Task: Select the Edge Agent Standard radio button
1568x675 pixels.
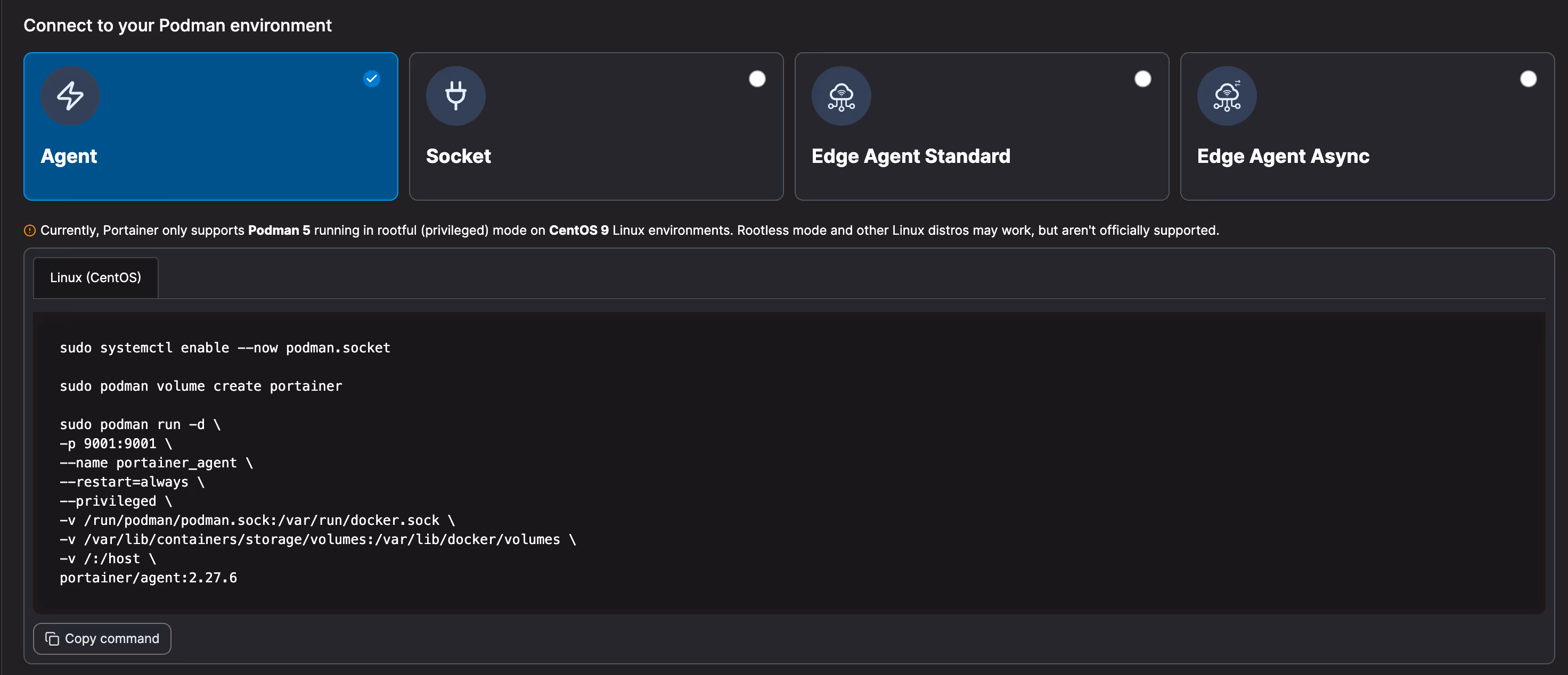Action: (x=1142, y=79)
